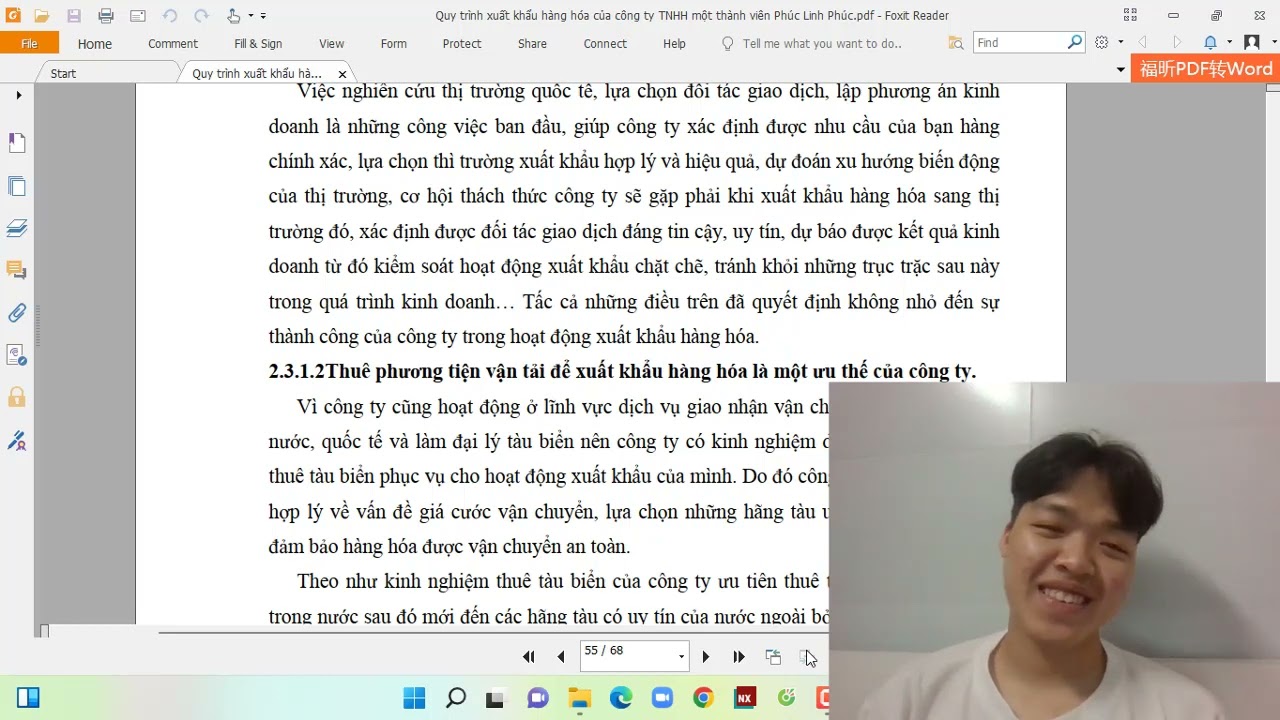1280x720 pixels.
Task: Expand the notification bell dropdown
Action: pos(1229,42)
